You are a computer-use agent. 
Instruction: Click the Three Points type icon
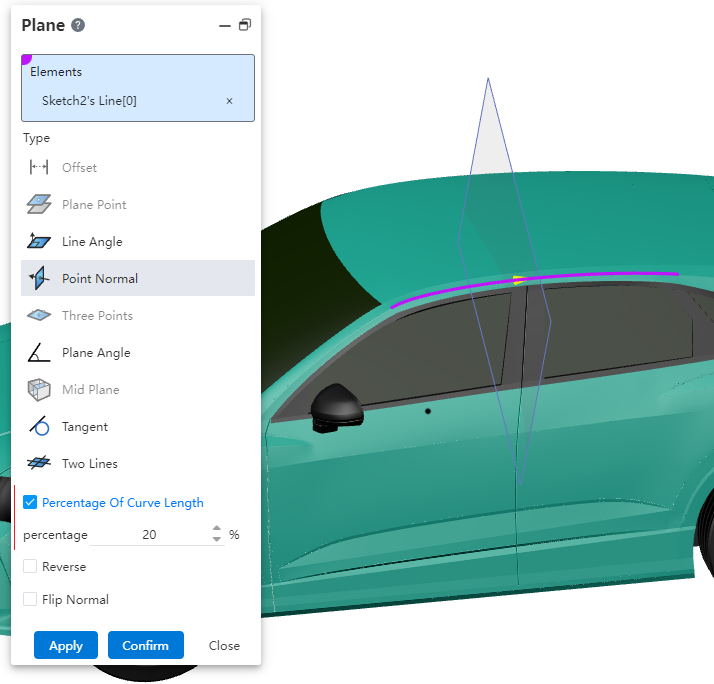39,315
